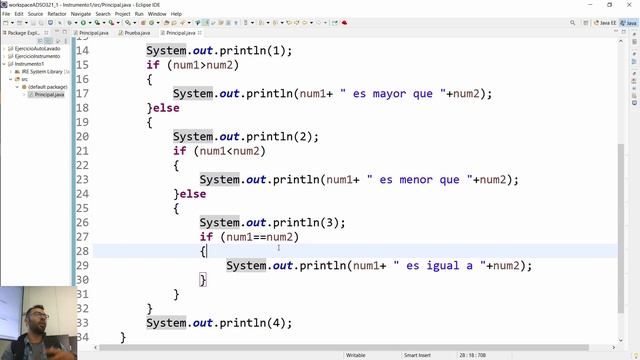Click the Debug bug icon
Screen dimensions: 640x360
(x=70, y=23)
